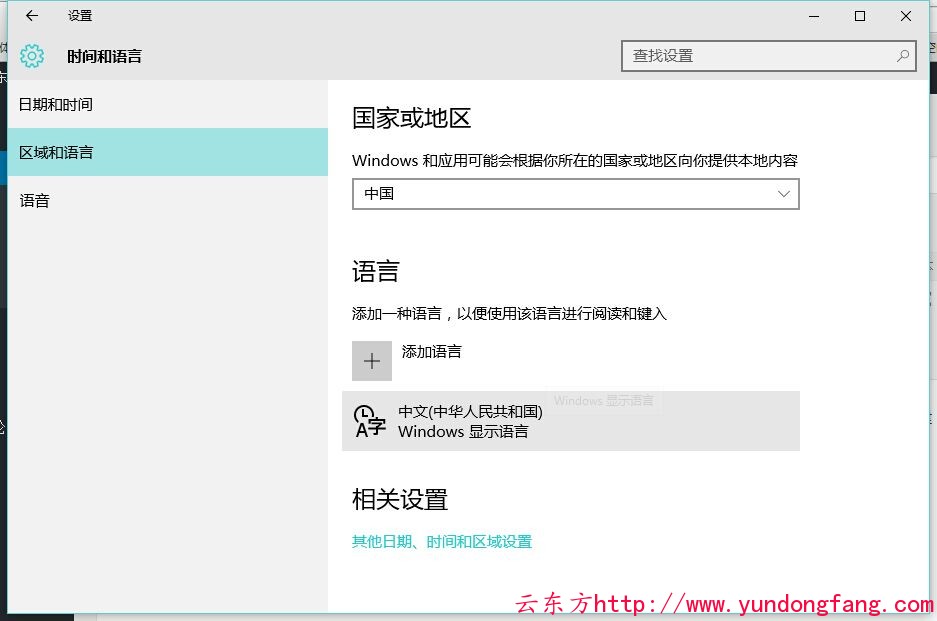This screenshot has height=621, width=937.
Task: Click the 语言 section heading
Action: (376, 271)
